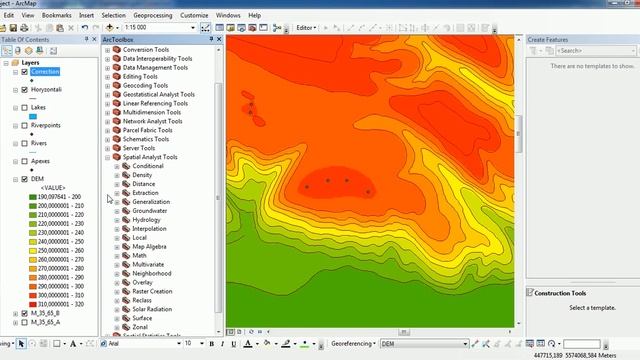Enable the Lakes layer checkbox
The width and height of the screenshot is (640, 360).
click(x=24, y=108)
